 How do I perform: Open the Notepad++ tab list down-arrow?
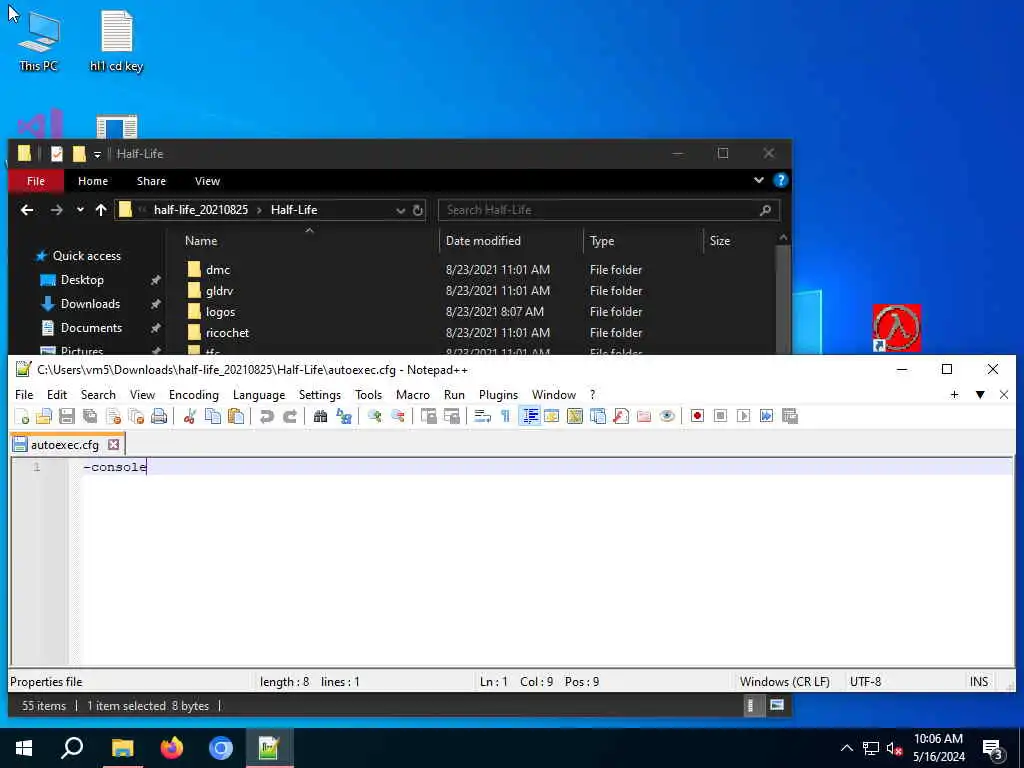click(980, 394)
